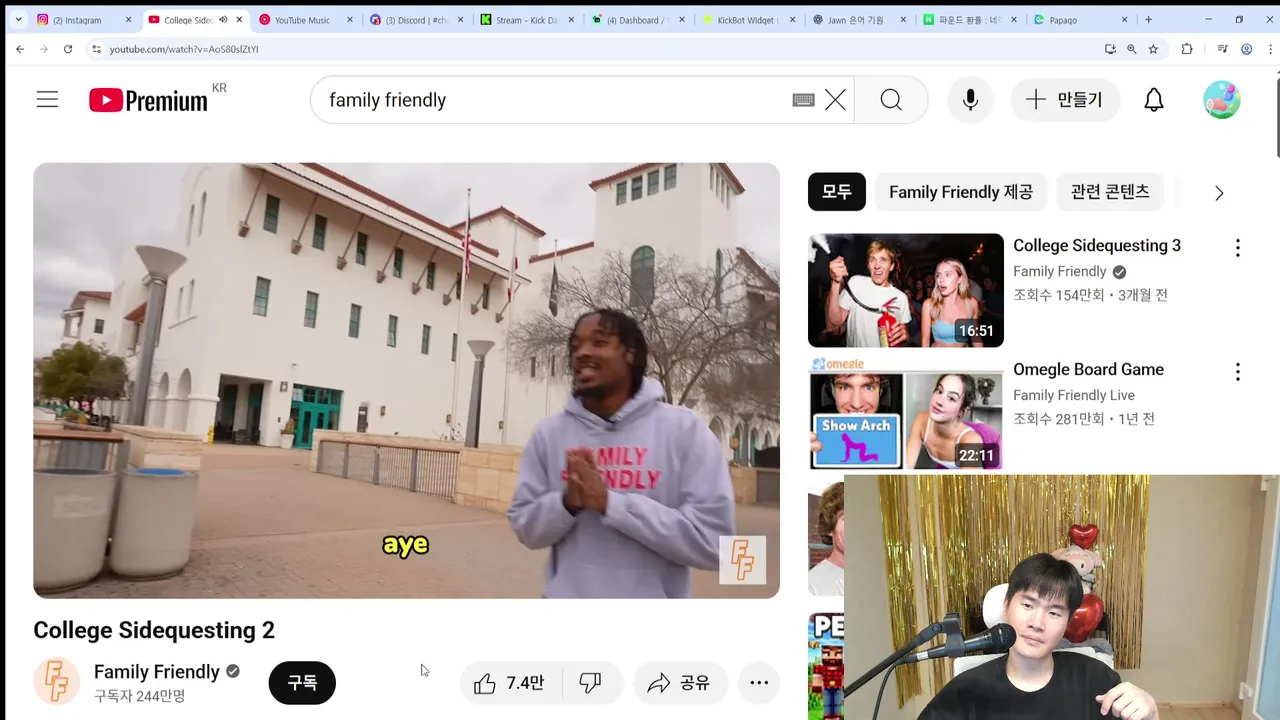Submit search with the magnifier button
The height and width of the screenshot is (720, 1280).
click(891, 100)
